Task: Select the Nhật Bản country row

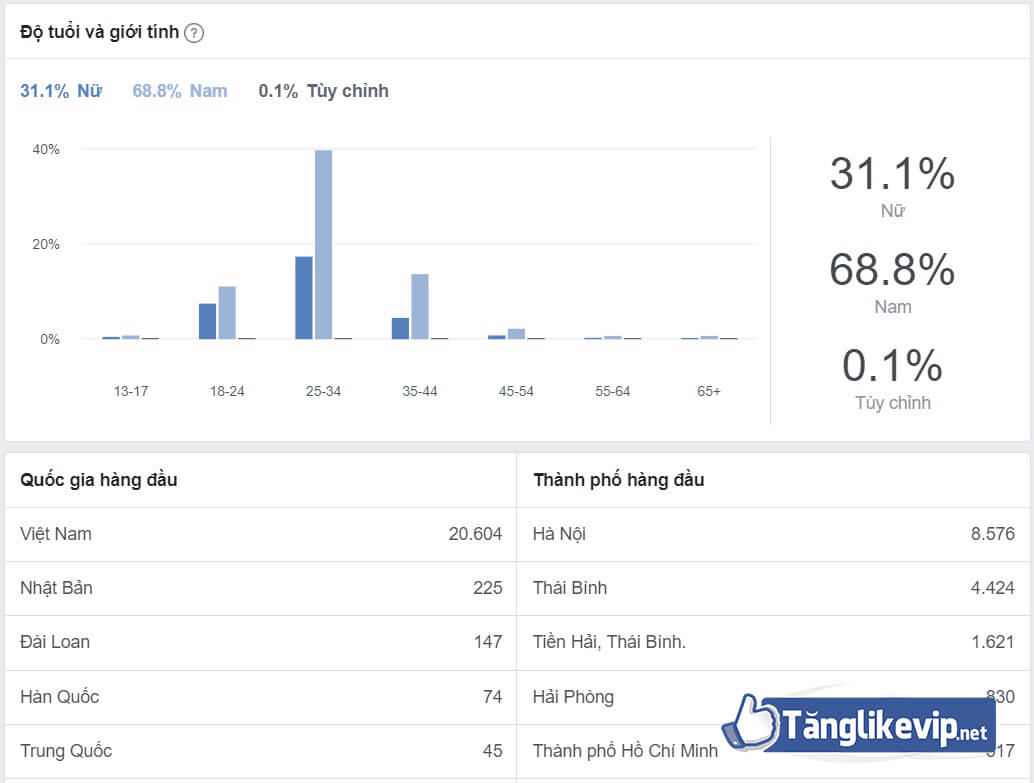Action: tap(260, 588)
